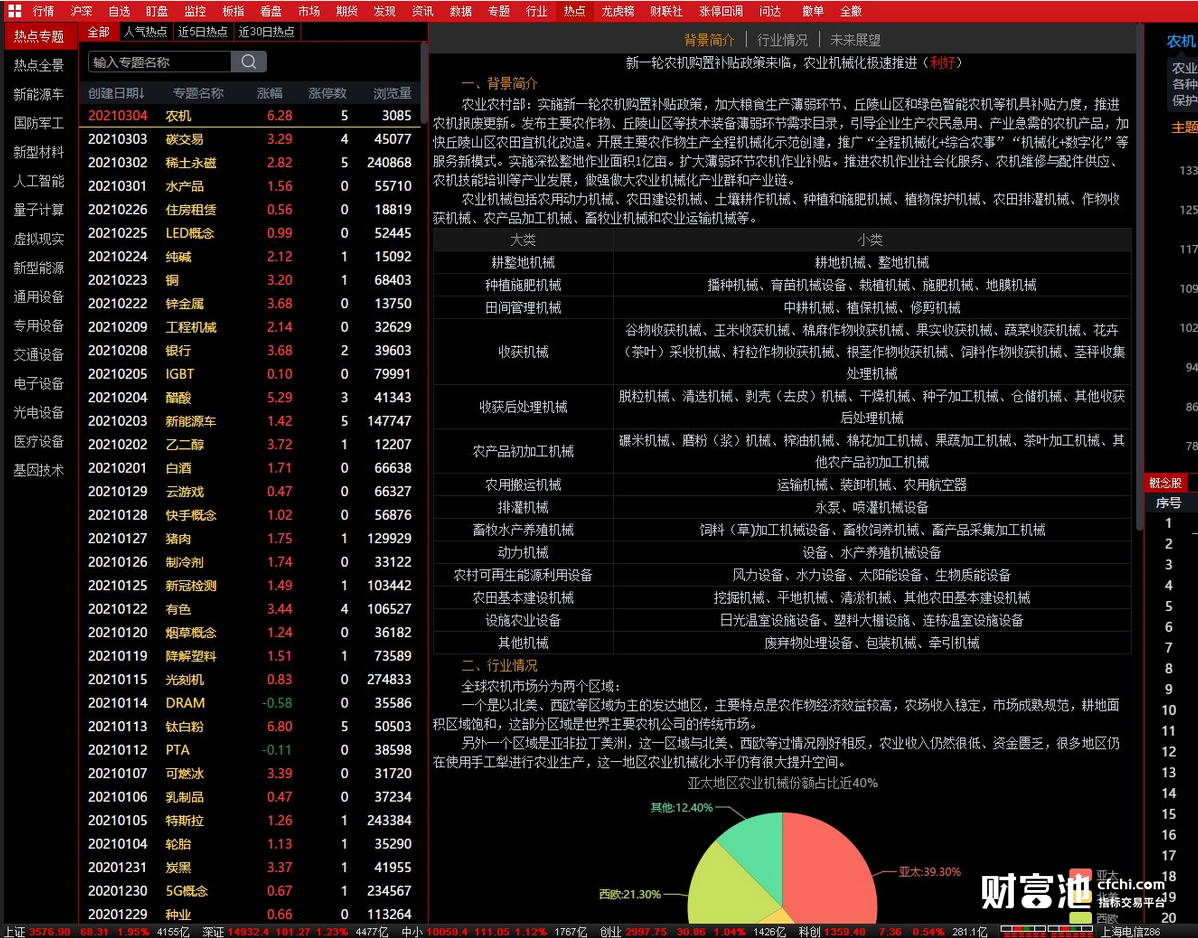Select the 碳交易 topic row
Viewport: 1198px width, 938px height.
250,139
